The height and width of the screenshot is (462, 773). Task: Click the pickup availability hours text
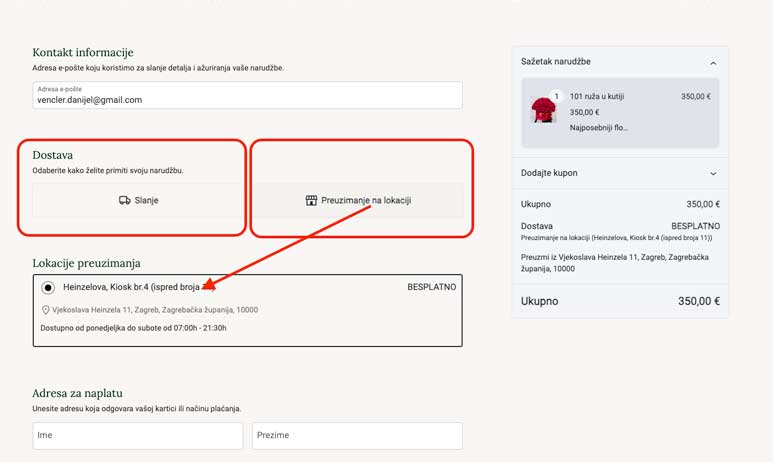(x=133, y=328)
